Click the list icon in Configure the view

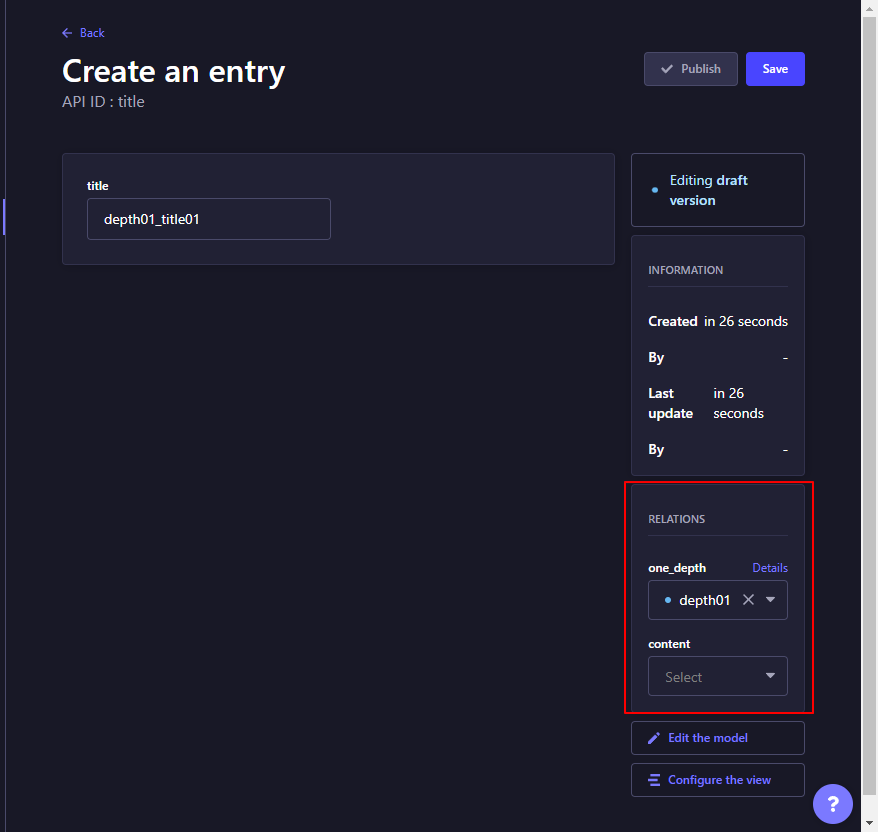653,780
